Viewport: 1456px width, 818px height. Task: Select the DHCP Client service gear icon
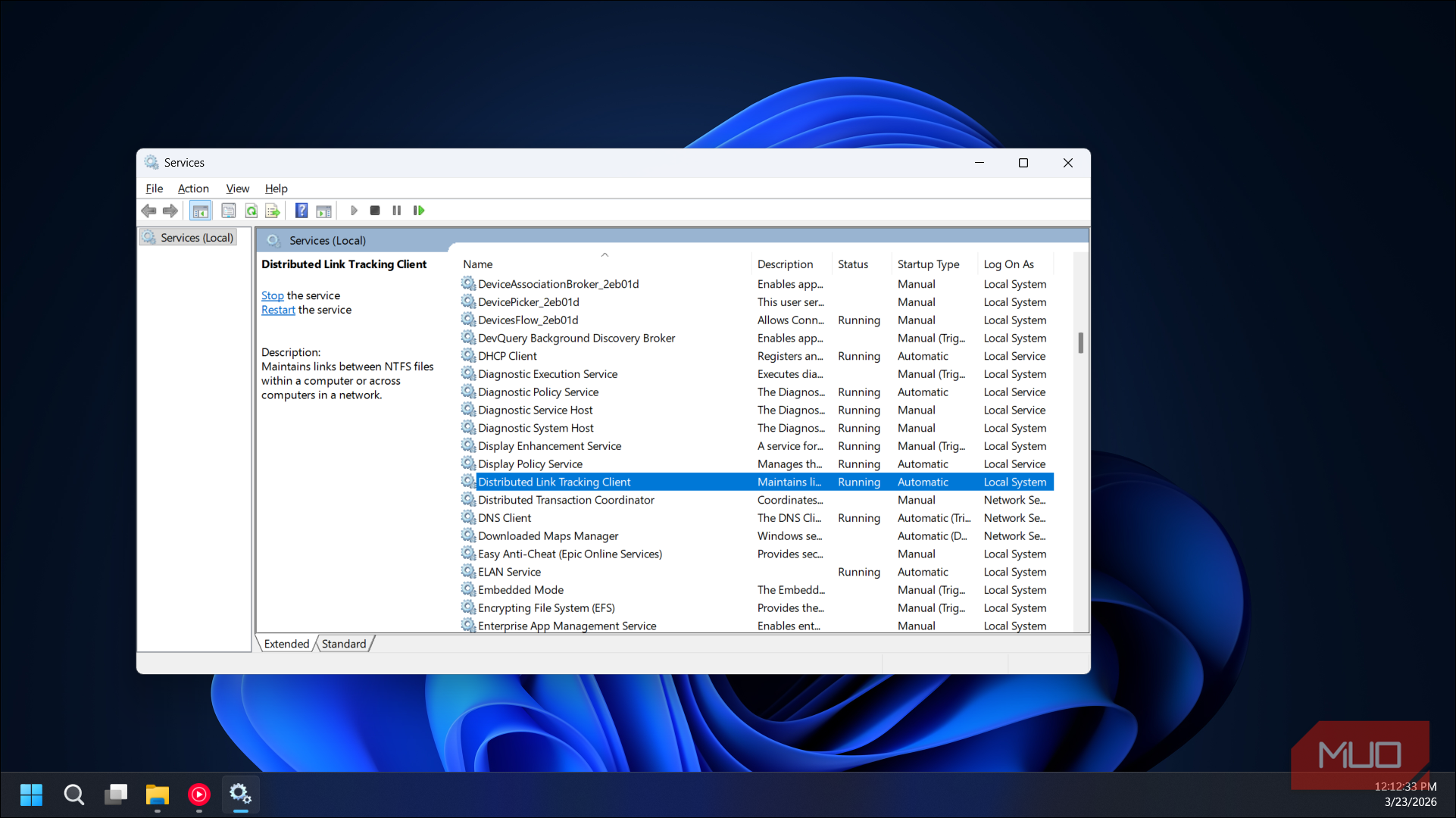click(468, 356)
